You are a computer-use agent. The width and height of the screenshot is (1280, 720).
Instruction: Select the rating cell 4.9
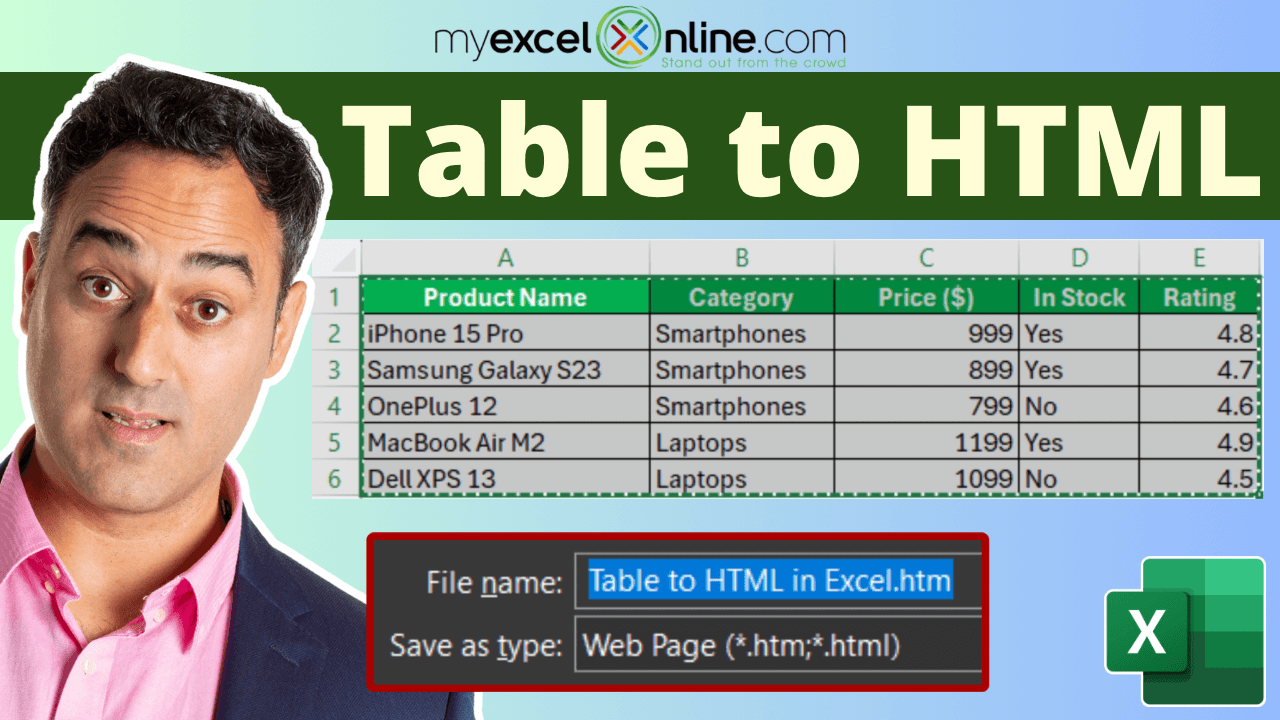pos(1198,442)
